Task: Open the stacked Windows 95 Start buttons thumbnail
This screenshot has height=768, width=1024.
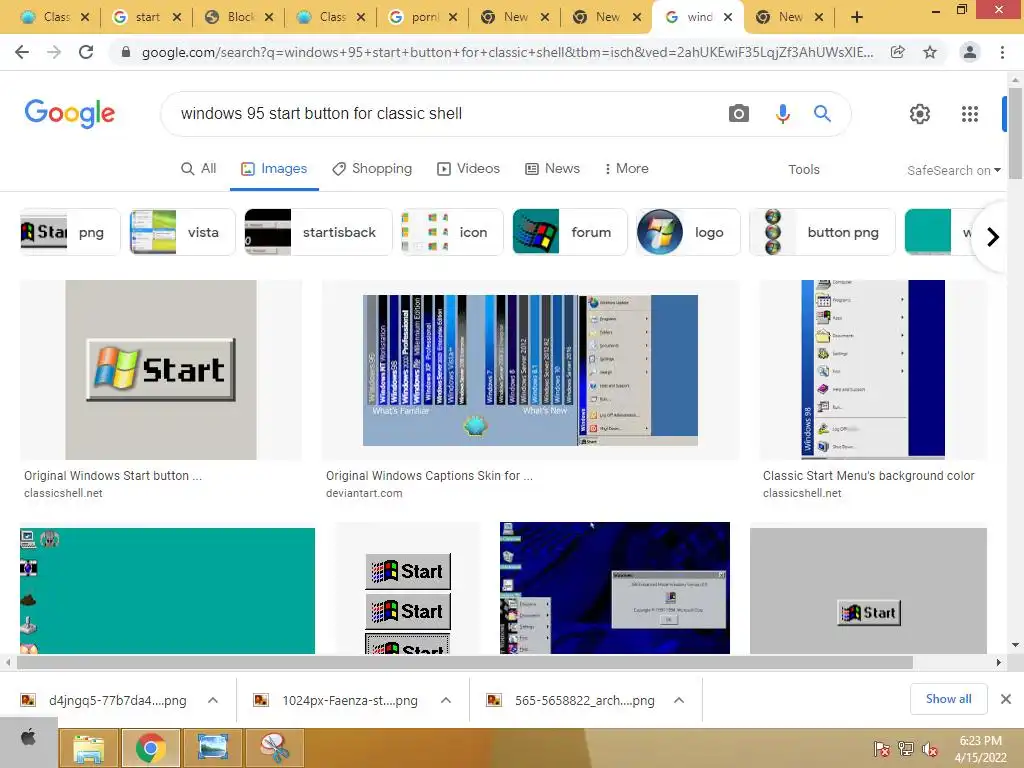Action: pos(408,590)
